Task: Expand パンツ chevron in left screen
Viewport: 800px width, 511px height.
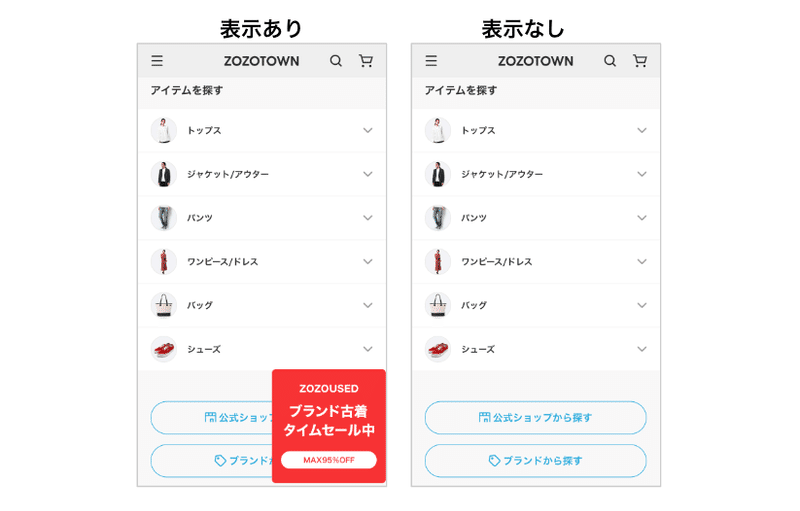Action: pyautogui.click(x=368, y=218)
